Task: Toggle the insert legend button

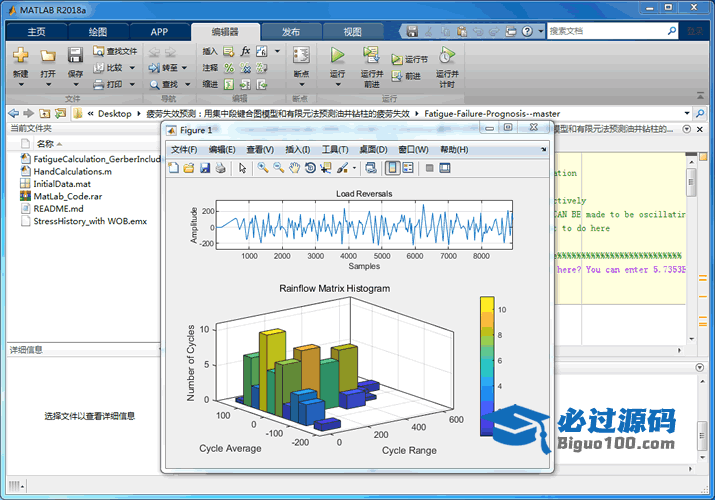Action: (x=408, y=168)
